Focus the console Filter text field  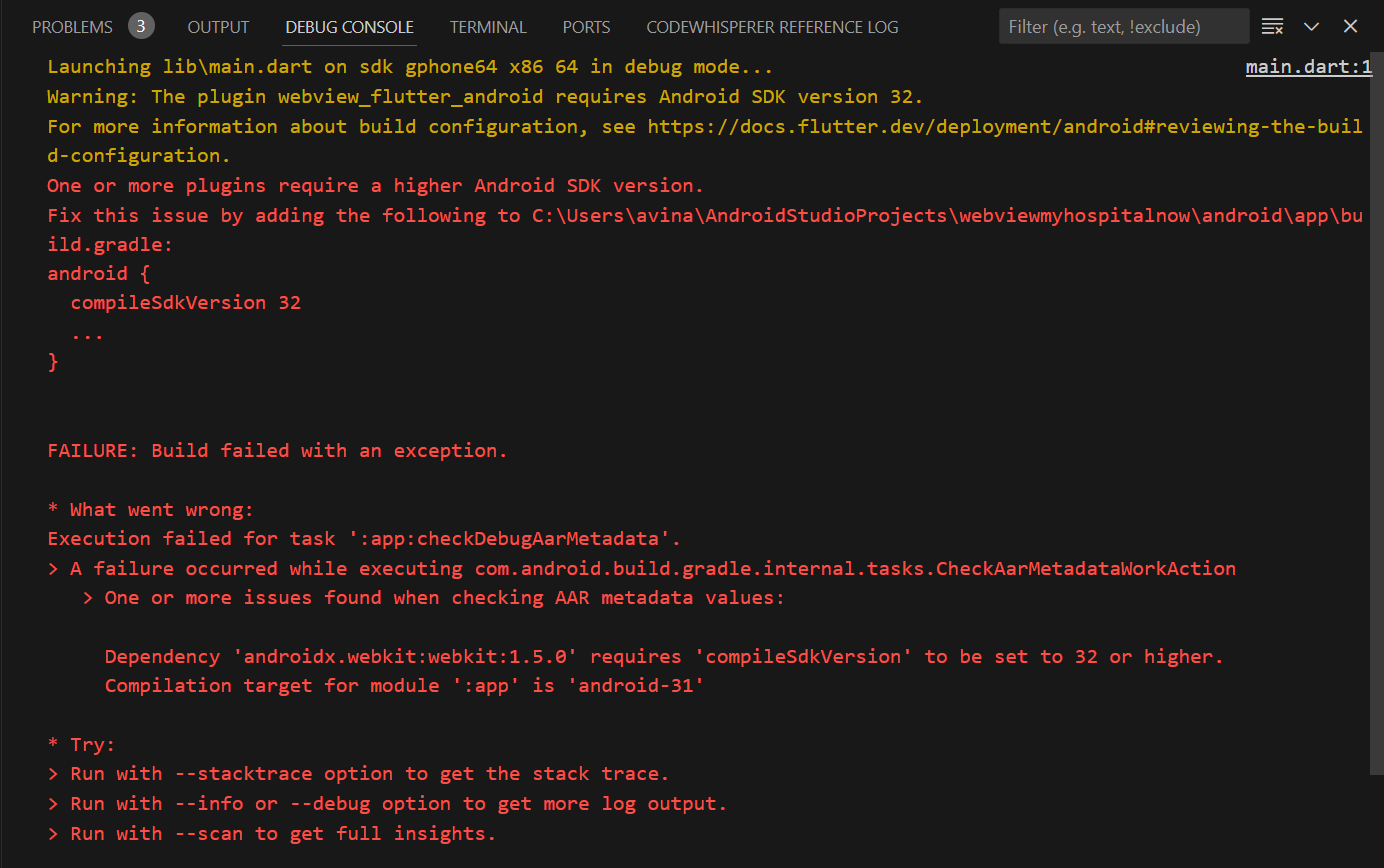[x=1124, y=27]
